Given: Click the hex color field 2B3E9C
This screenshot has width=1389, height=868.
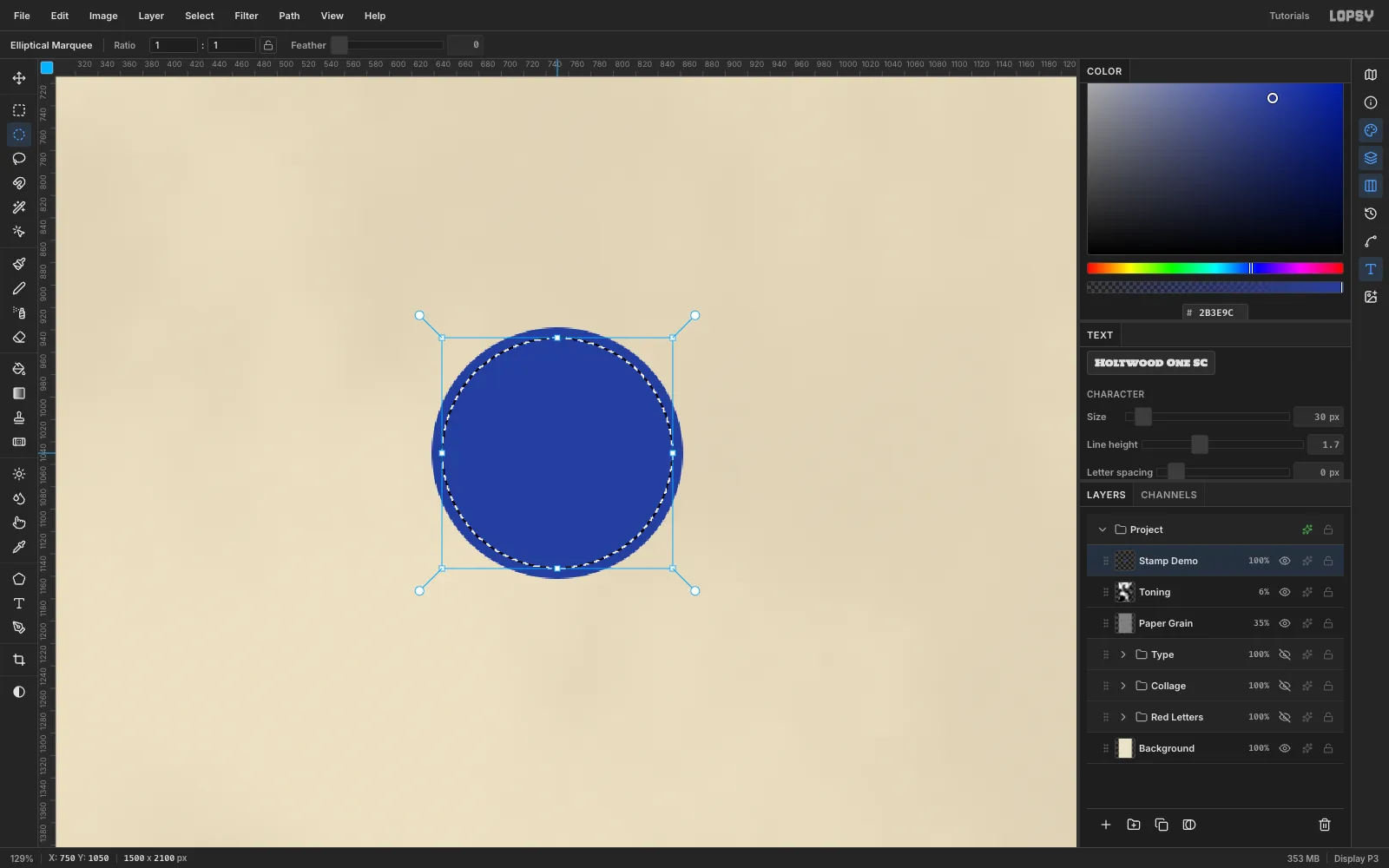Looking at the screenshot, I should pos(1215,312).
